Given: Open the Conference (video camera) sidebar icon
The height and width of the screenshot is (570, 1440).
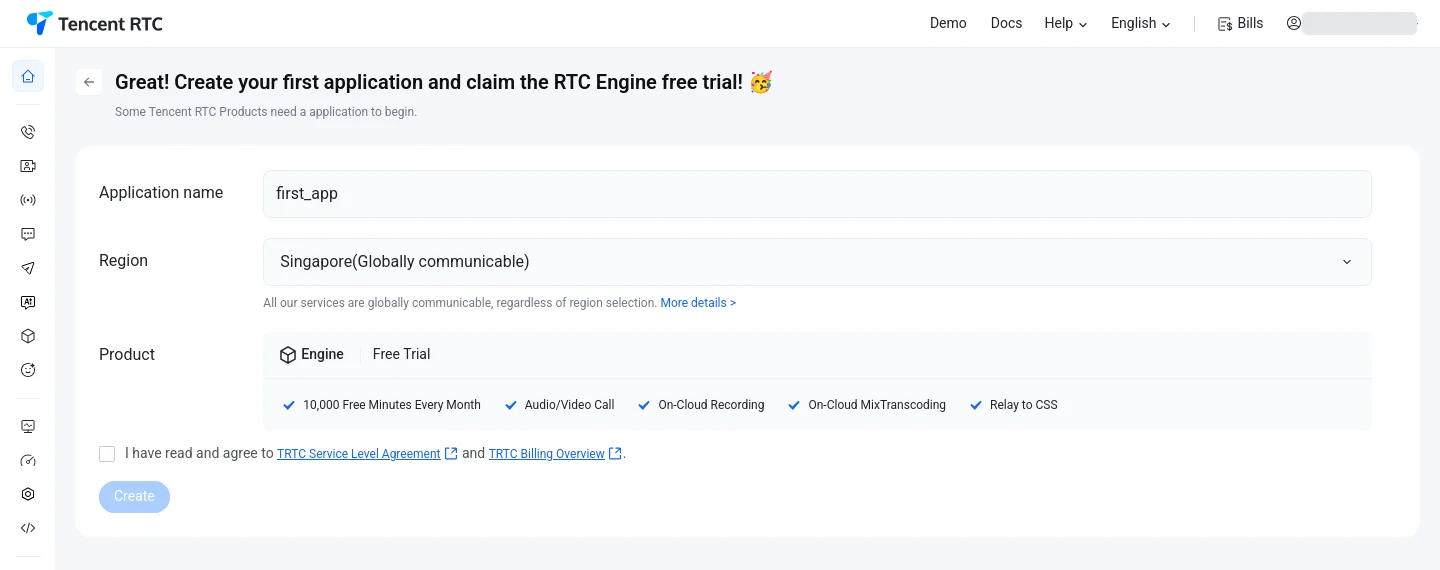Looking at the screenshot, I should [x=28, y=166].
